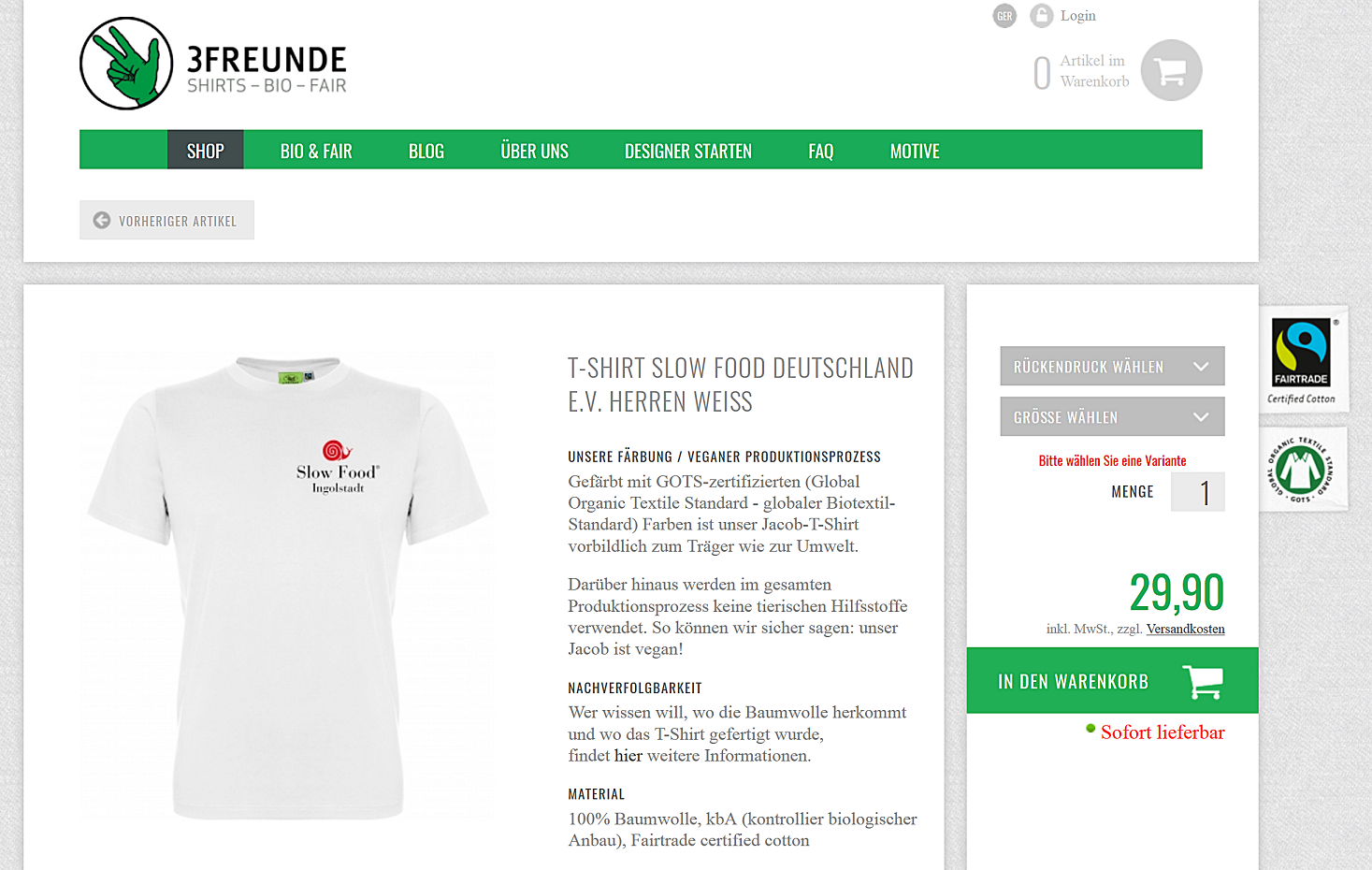Select the FAQ menu item
The width and height of the screenshot is (1372, 870).
(821, 151)
